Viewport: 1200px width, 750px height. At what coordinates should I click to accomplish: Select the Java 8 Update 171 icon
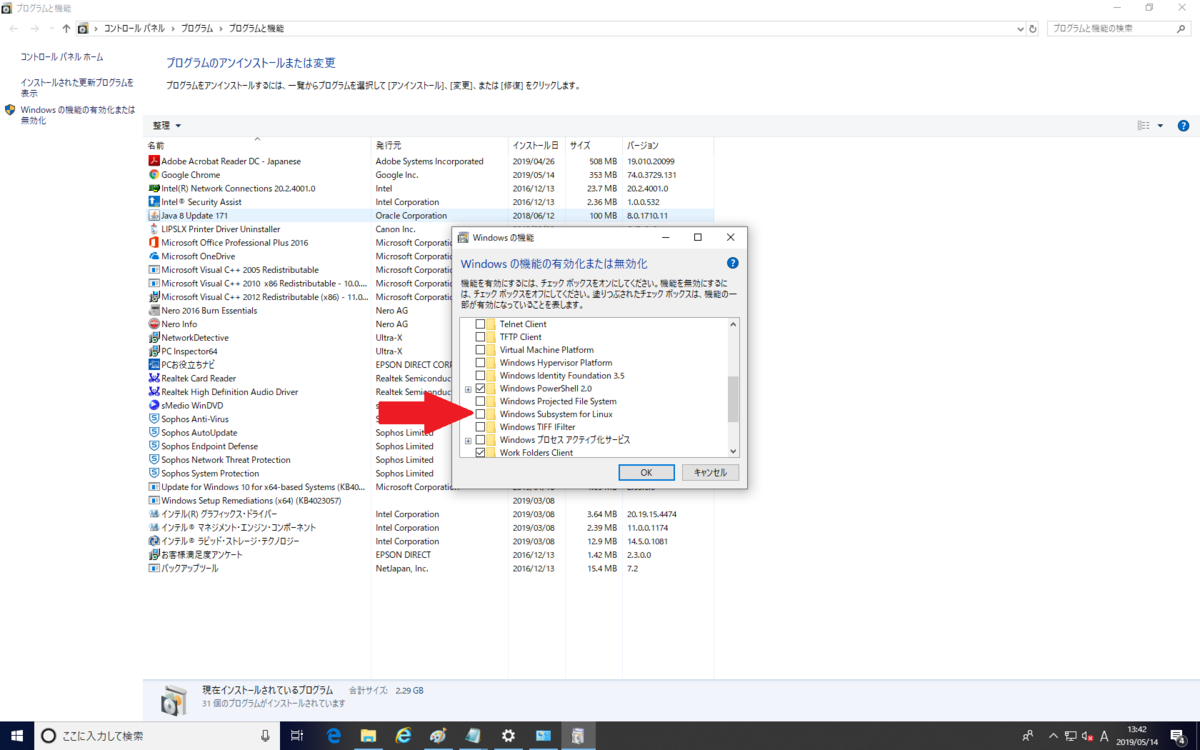click(154, 215)
